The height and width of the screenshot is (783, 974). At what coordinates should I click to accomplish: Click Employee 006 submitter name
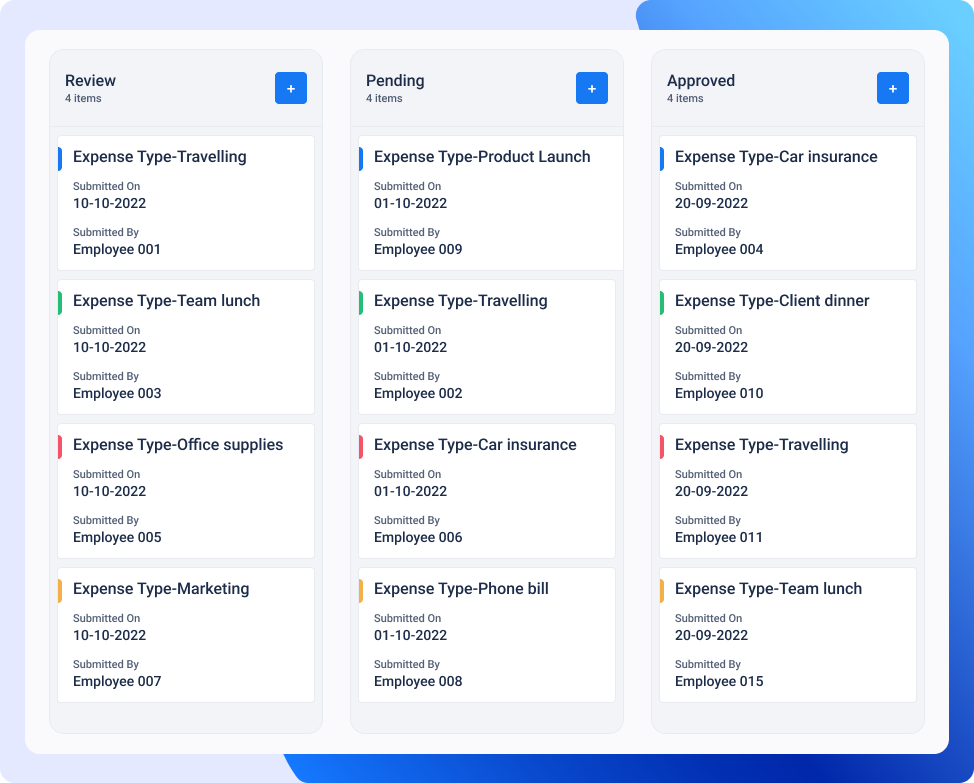[x=418, y=538]
